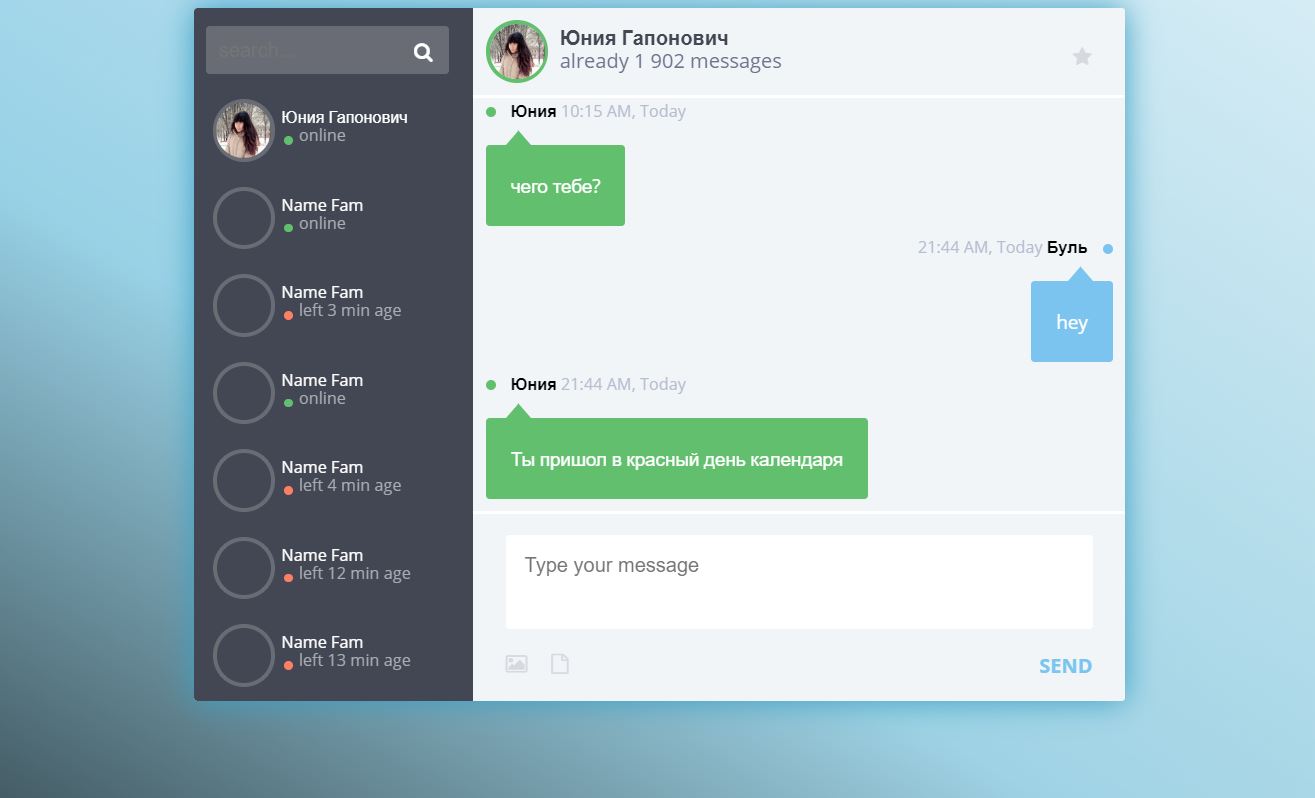This screenshot has height=798, width=1315.
Task: Select contact that left 12 min ago
Action: (333, 567)
